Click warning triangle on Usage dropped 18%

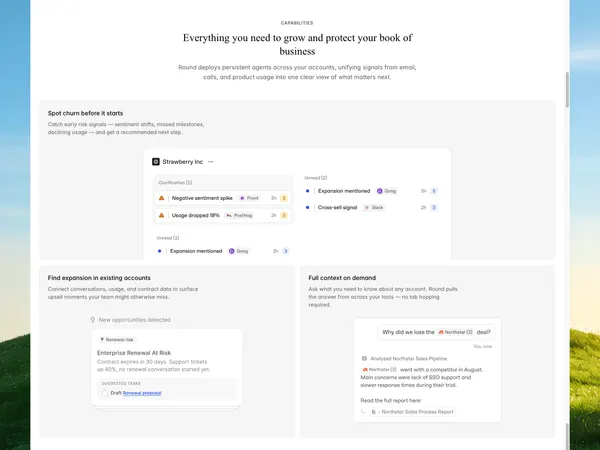pos(161,215)
